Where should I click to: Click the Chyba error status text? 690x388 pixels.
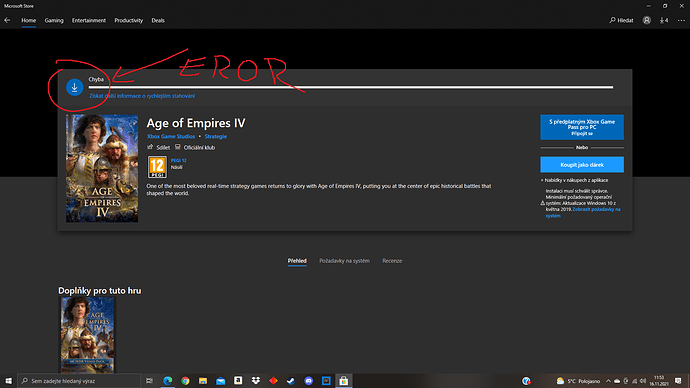96,80
